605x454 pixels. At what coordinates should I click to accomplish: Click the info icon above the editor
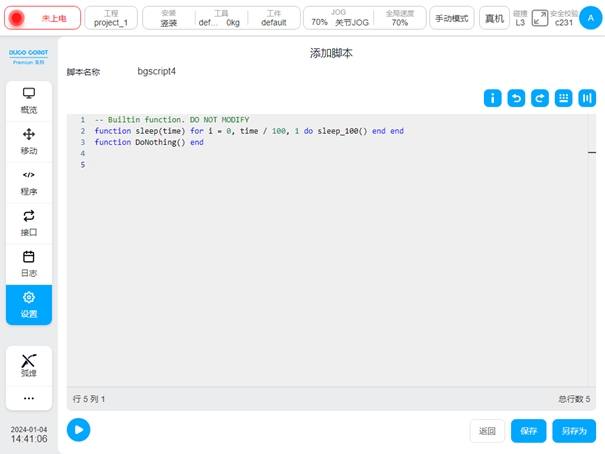[492, 98]
